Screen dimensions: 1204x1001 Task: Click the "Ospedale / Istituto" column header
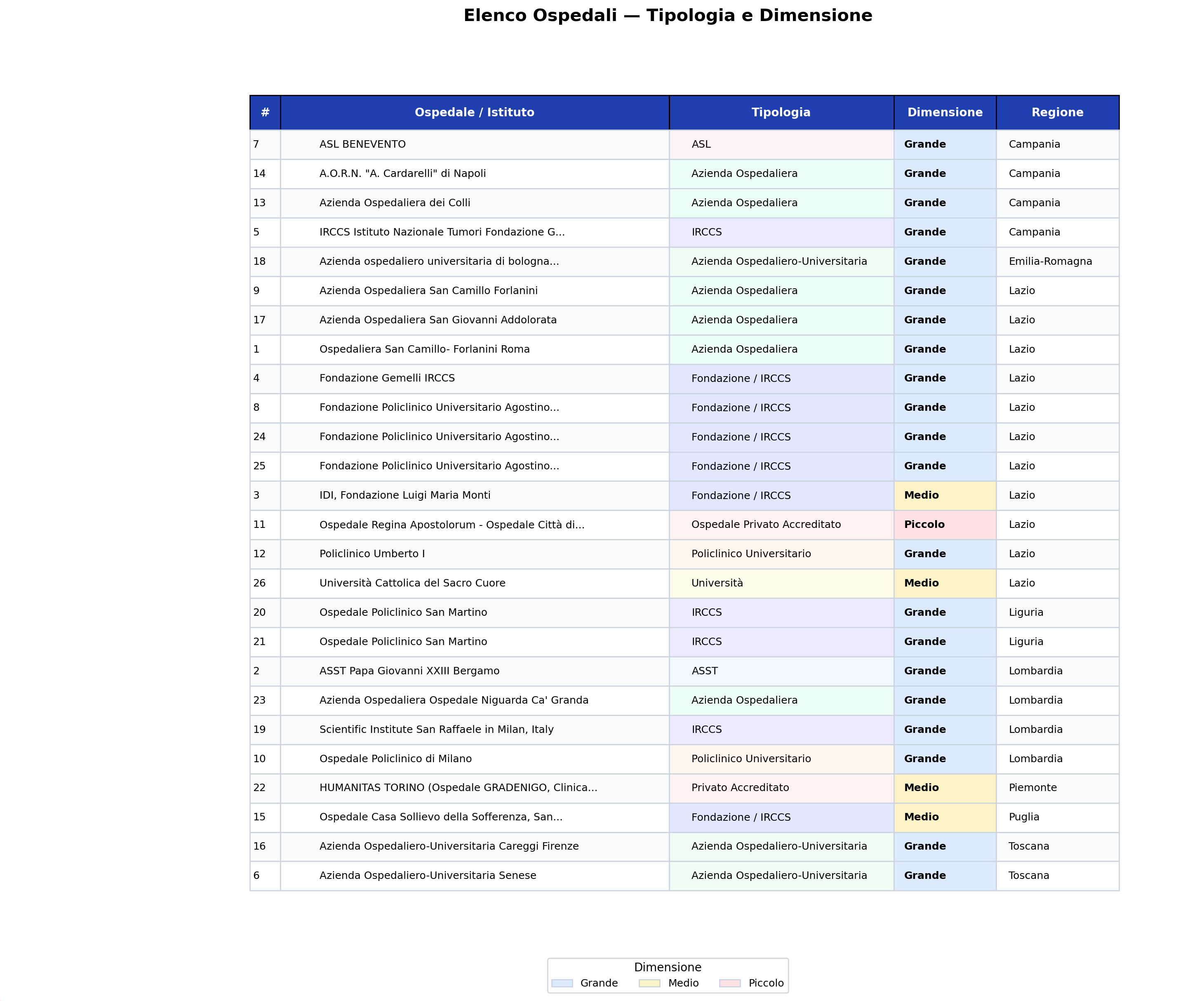point(475,113)
